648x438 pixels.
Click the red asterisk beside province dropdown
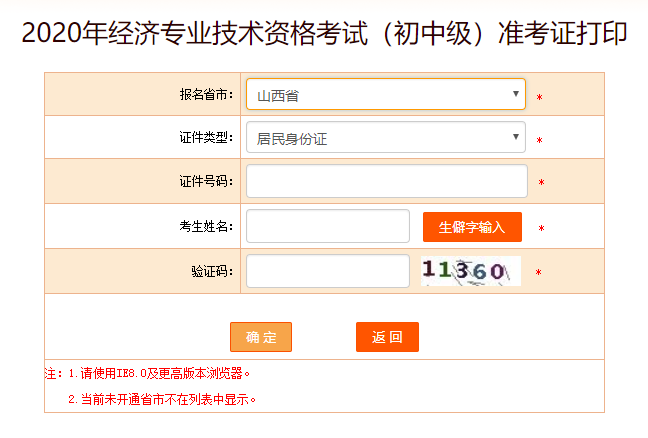point(539,97)
